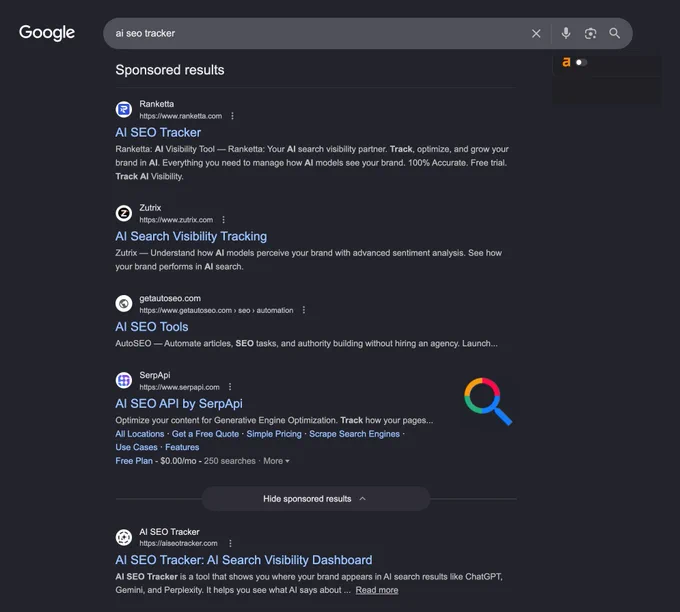Open the three-dot menu beside serpapi.com
Screen dimensions: 680x612
coord(230,386)
